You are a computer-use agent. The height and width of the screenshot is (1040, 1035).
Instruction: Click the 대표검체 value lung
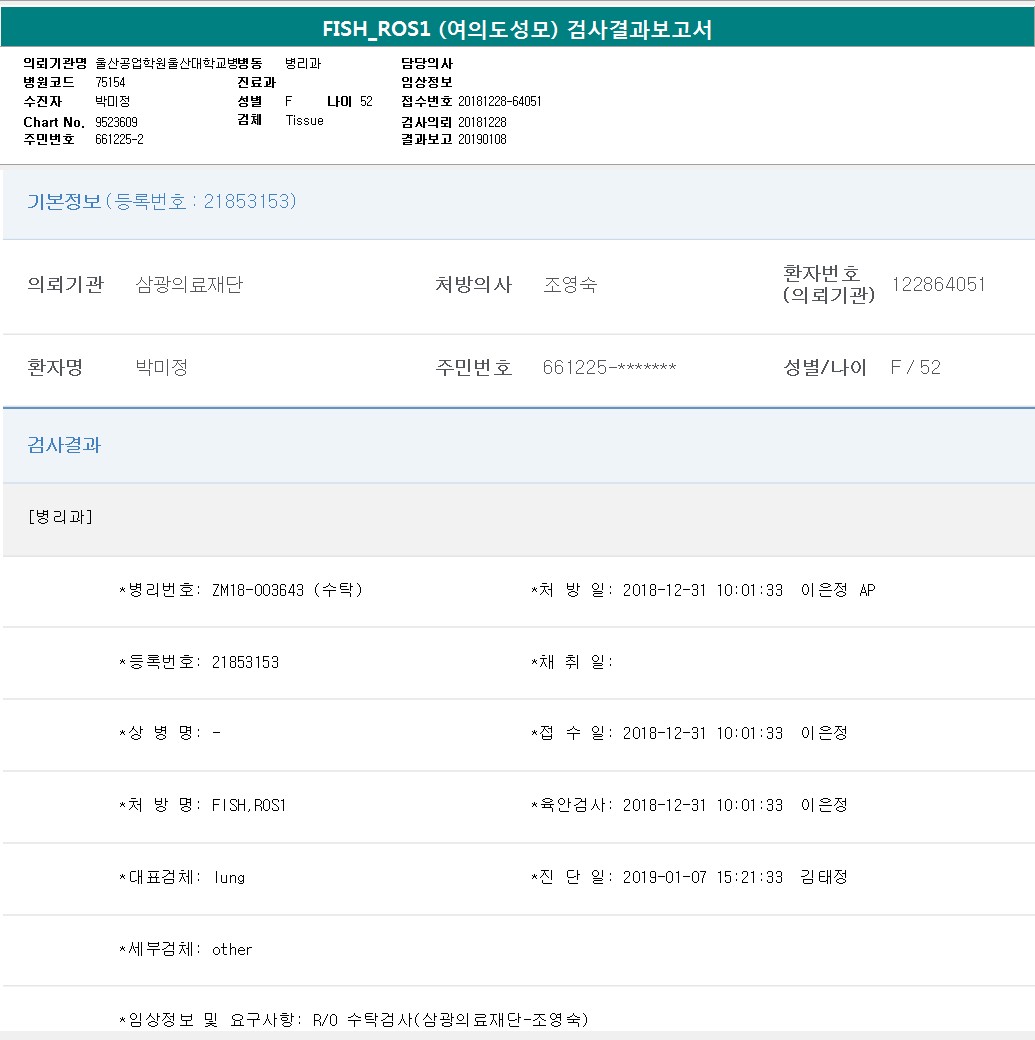[x=229, y=877]
